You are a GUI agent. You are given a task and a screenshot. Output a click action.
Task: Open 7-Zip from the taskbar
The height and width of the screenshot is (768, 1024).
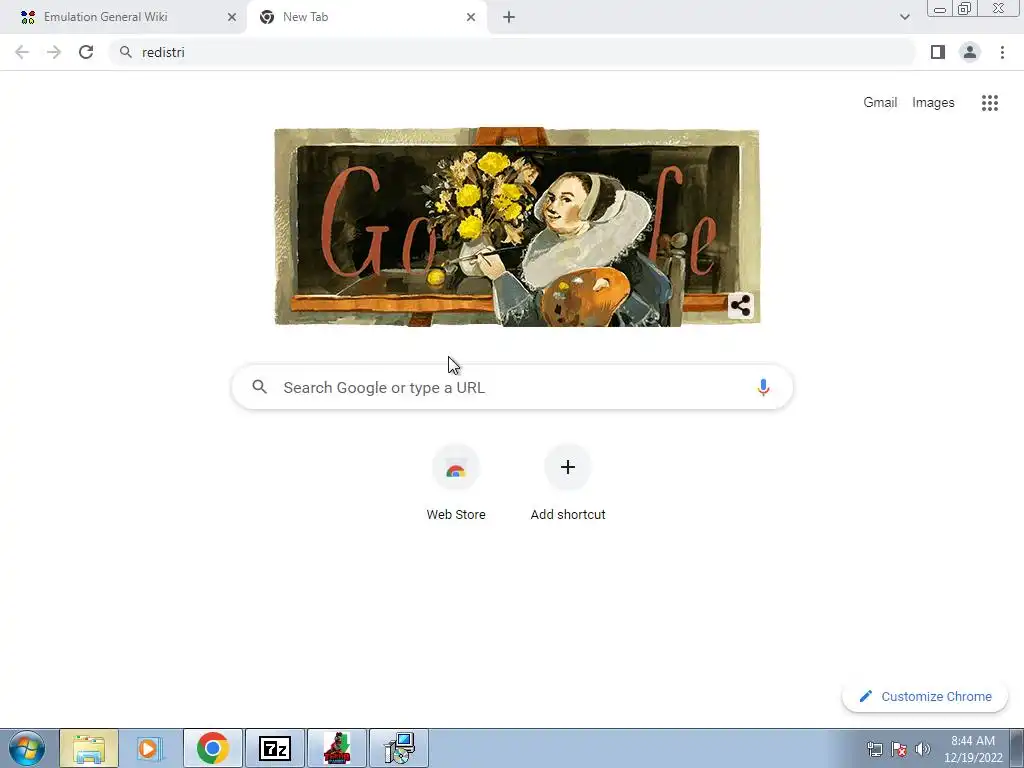[x=274, y=748]
